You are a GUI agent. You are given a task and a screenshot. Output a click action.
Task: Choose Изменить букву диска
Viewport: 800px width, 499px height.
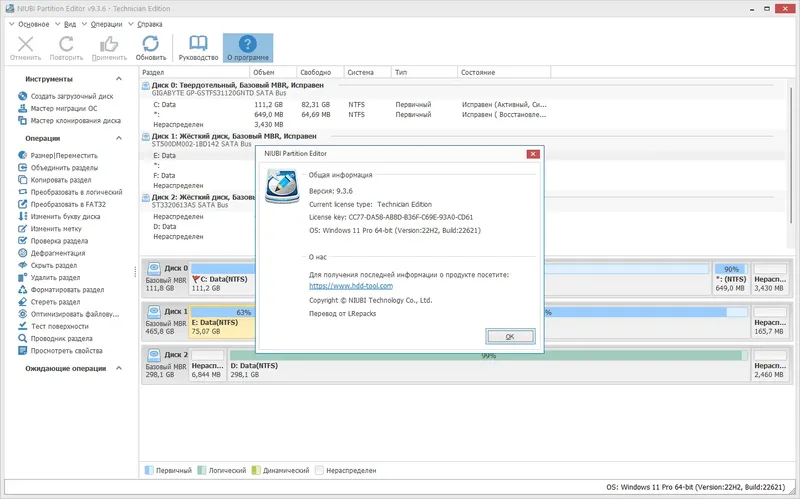(x=65, y=216)
